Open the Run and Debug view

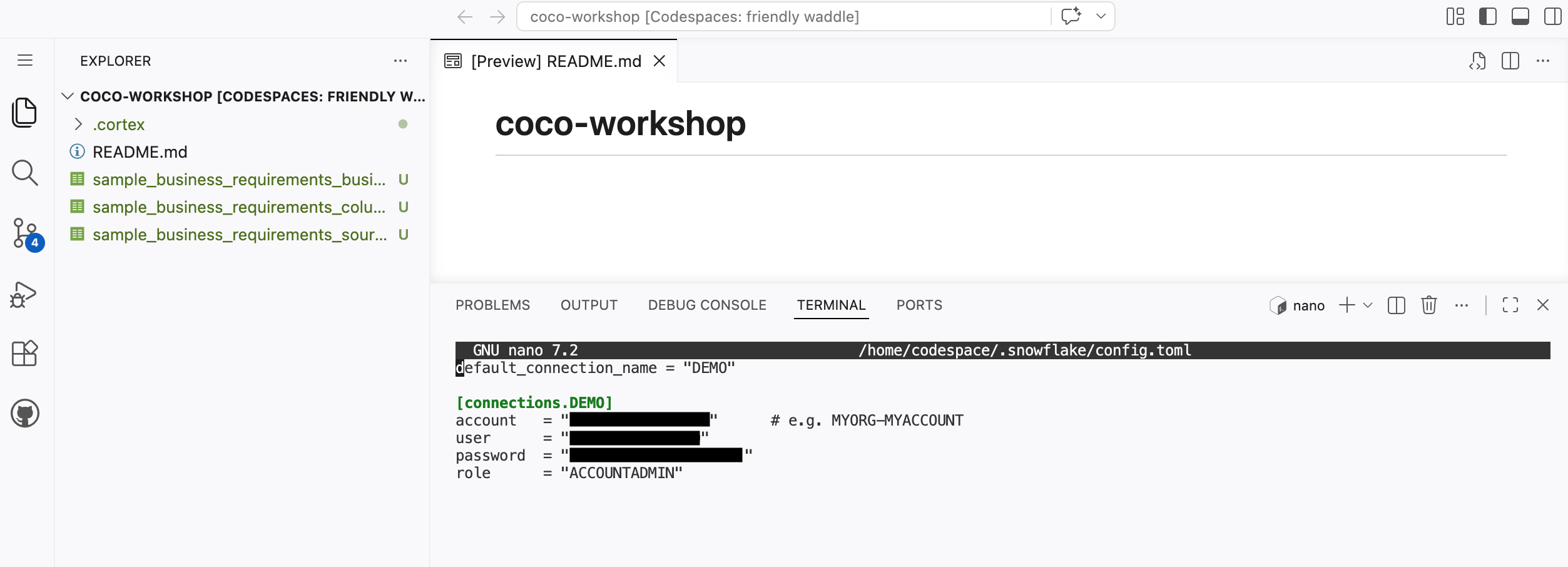coord(24,294)
